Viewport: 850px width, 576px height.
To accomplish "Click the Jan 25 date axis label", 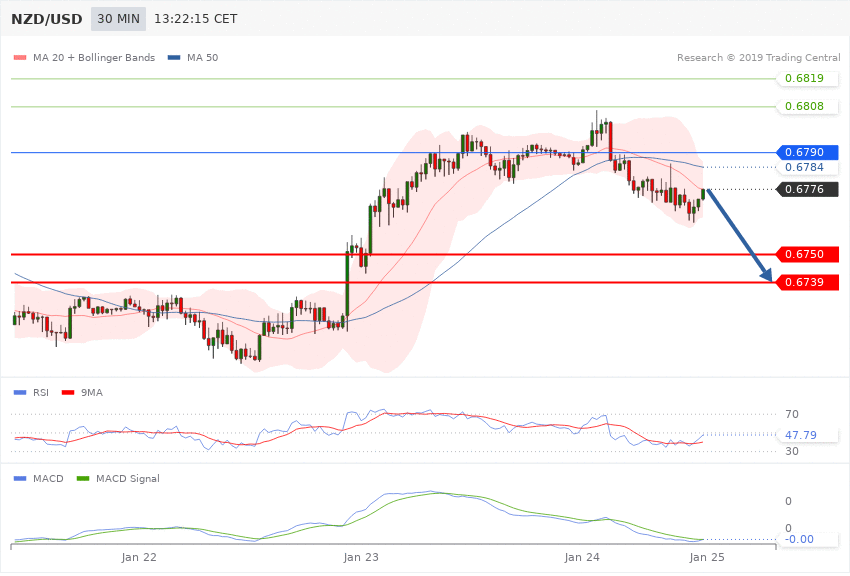I will 707,558.
